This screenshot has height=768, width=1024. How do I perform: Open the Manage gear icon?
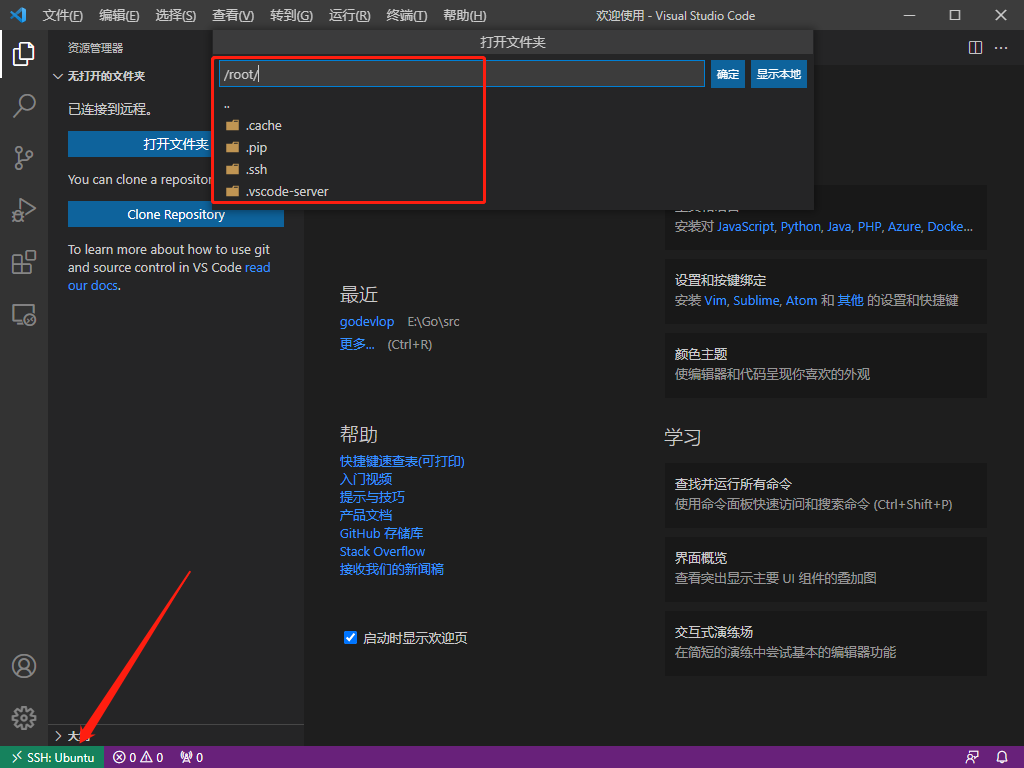(x=24, y=718)
